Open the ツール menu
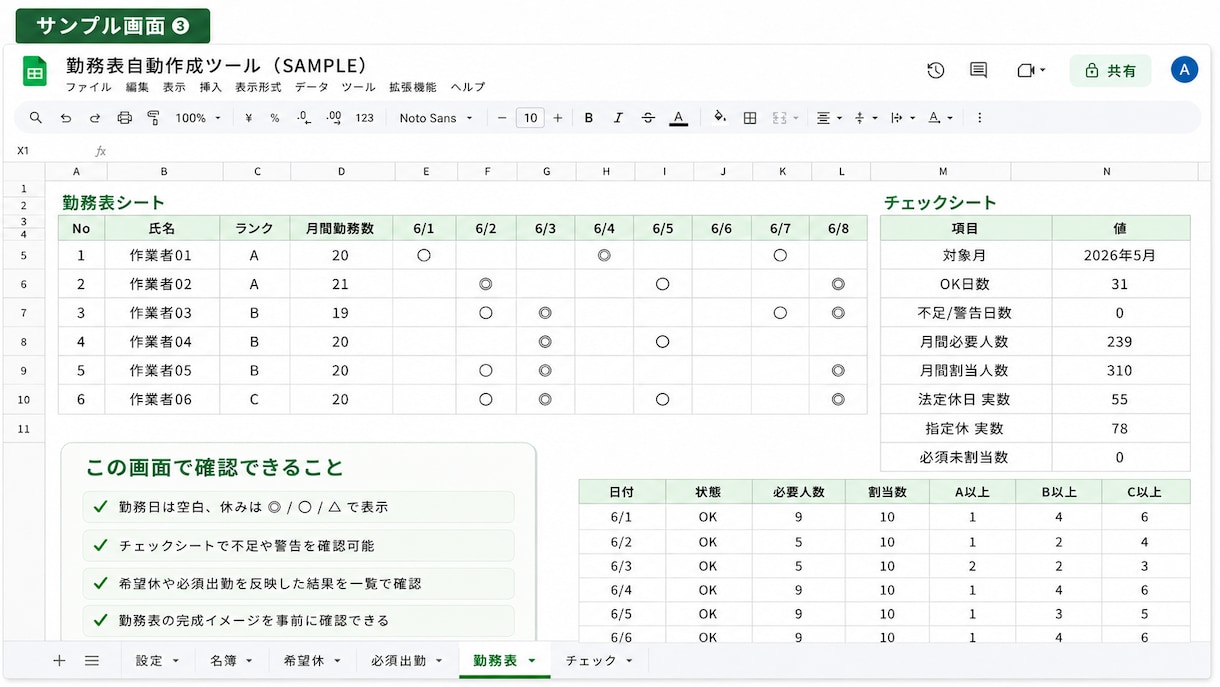Image resolution: width=1220 pixels, height=687 pixels. tap(358, 88)
